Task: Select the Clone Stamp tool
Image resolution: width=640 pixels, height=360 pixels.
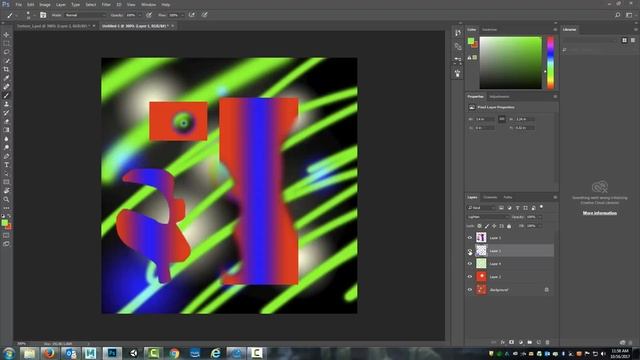Action: click(x=6, y=104)
